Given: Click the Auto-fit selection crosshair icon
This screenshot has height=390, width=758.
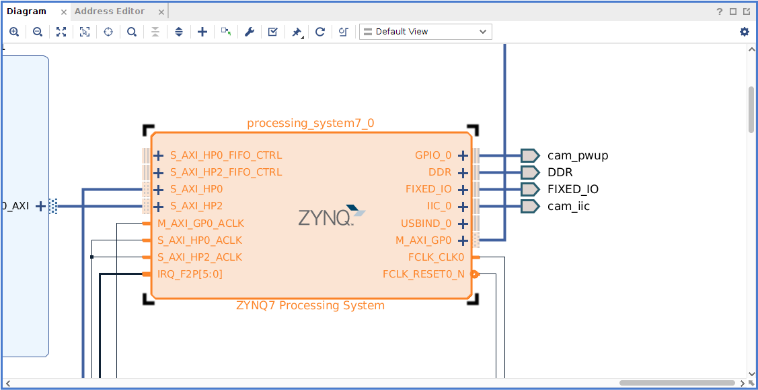Looking at the screenshot, I should [x=108, y=32].
